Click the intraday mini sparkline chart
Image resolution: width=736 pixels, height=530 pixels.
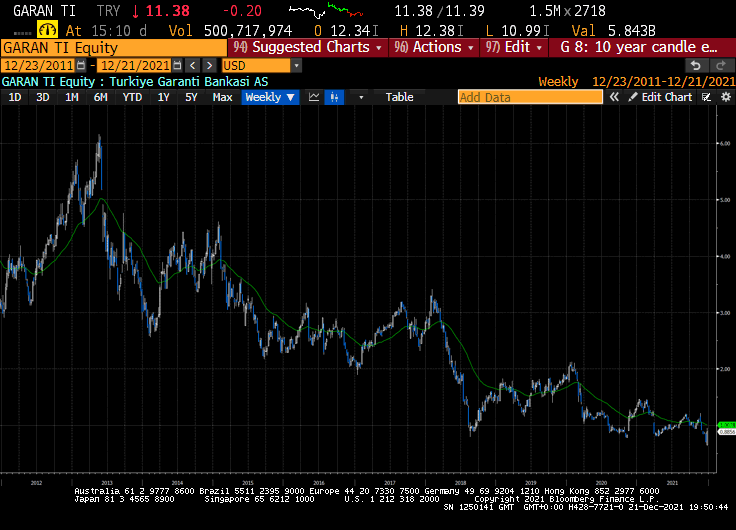(326, 10)
